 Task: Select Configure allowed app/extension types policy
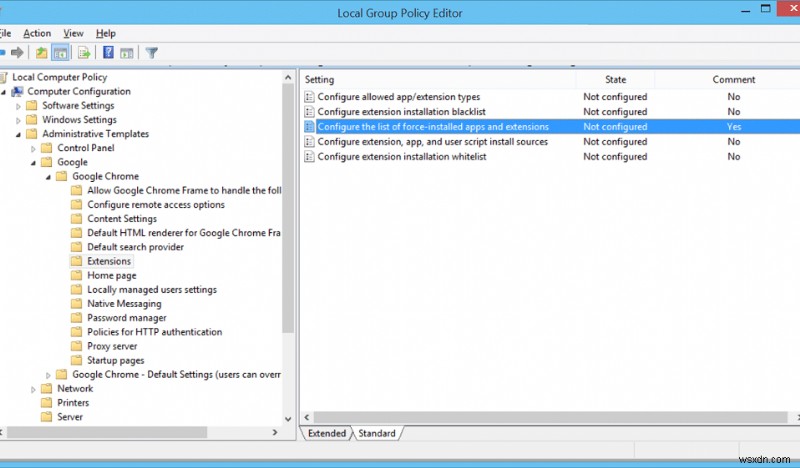point(398,96)
